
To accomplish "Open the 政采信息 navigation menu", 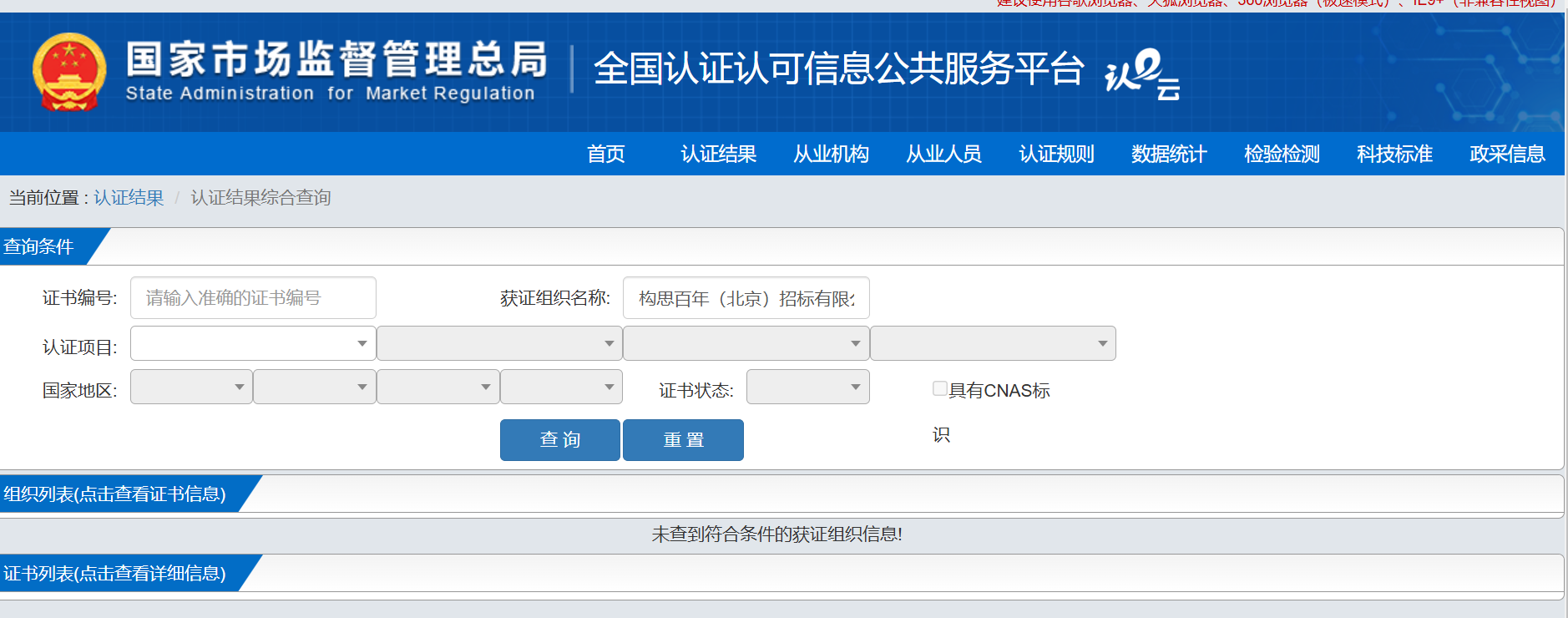I will point(1507,154).
